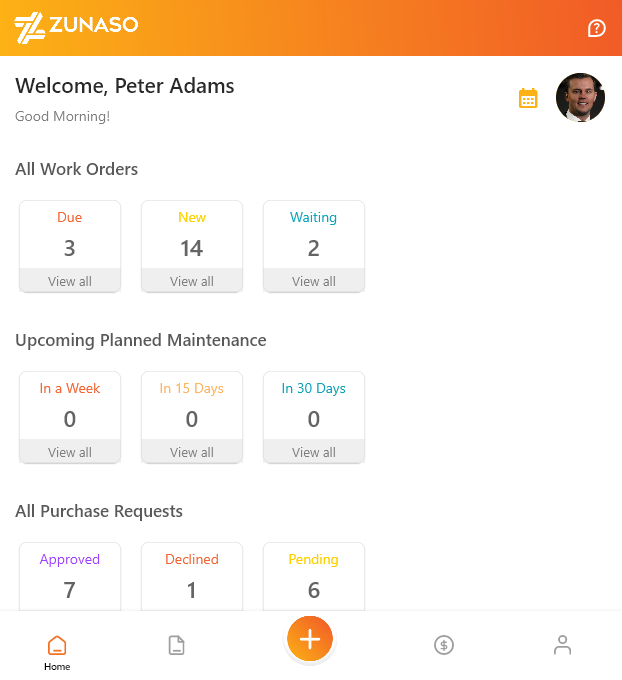View all maintenance In 15 Days

[192, 452]
